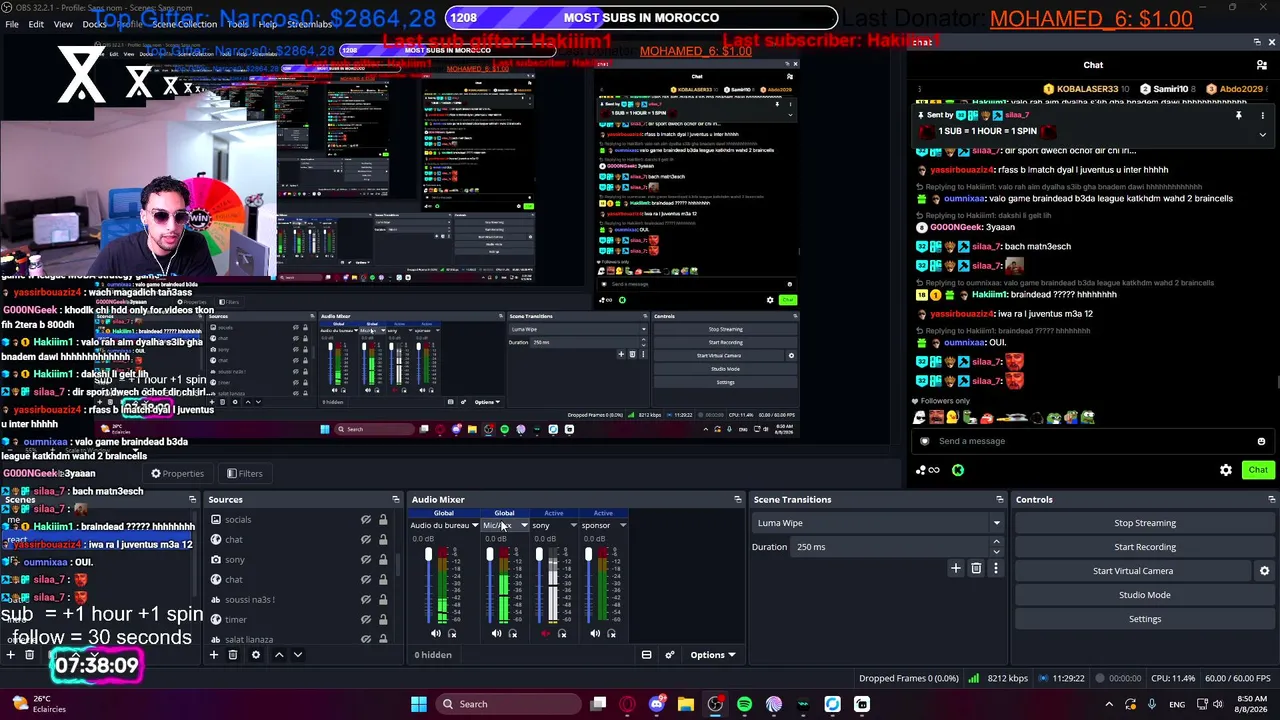
Task: Open the File menu
Action: [x=12, y=24]
